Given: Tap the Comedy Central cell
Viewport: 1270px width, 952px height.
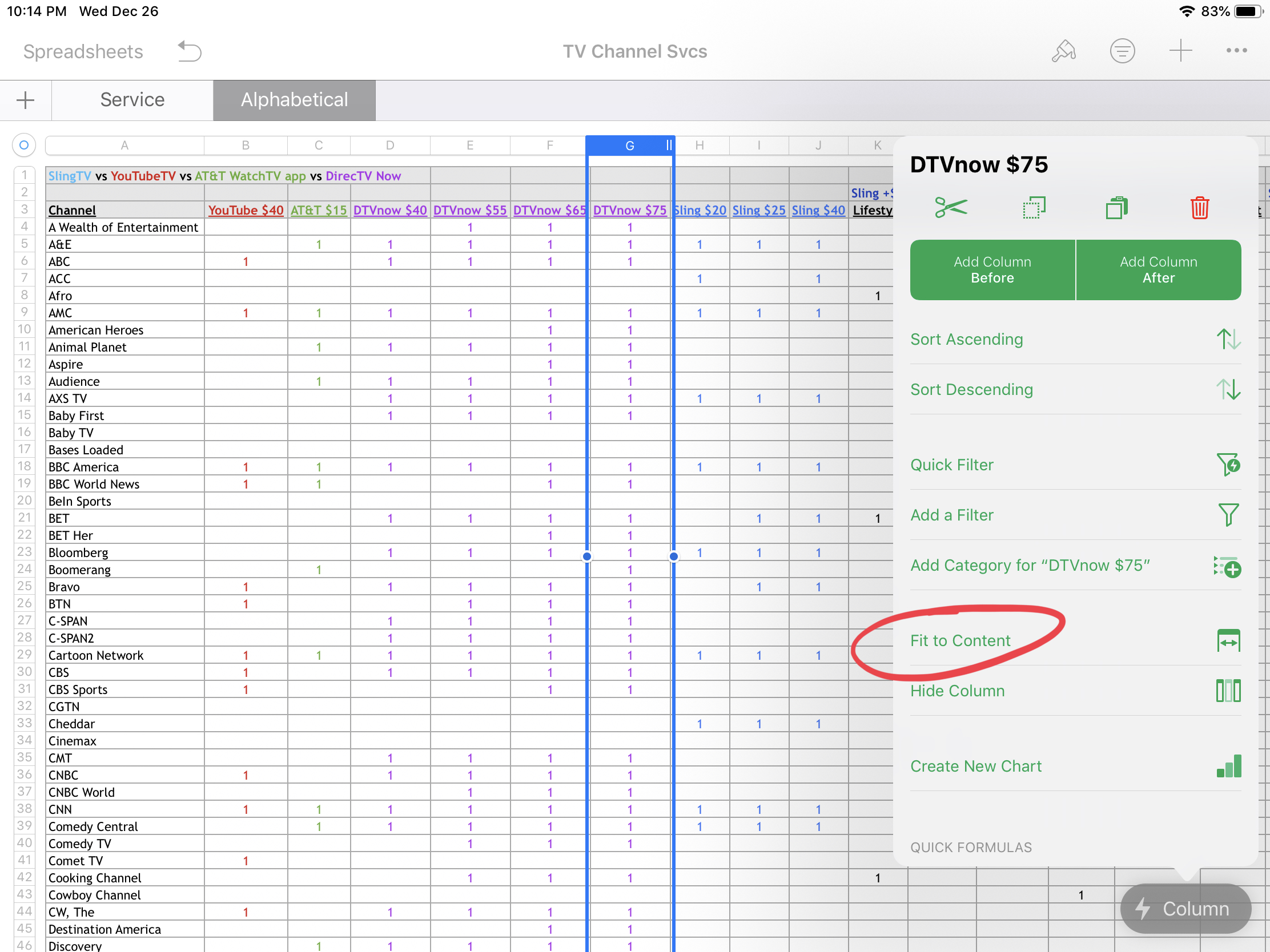Looking at the screenshot, I should pyautogui.click(x=124, y=826).
